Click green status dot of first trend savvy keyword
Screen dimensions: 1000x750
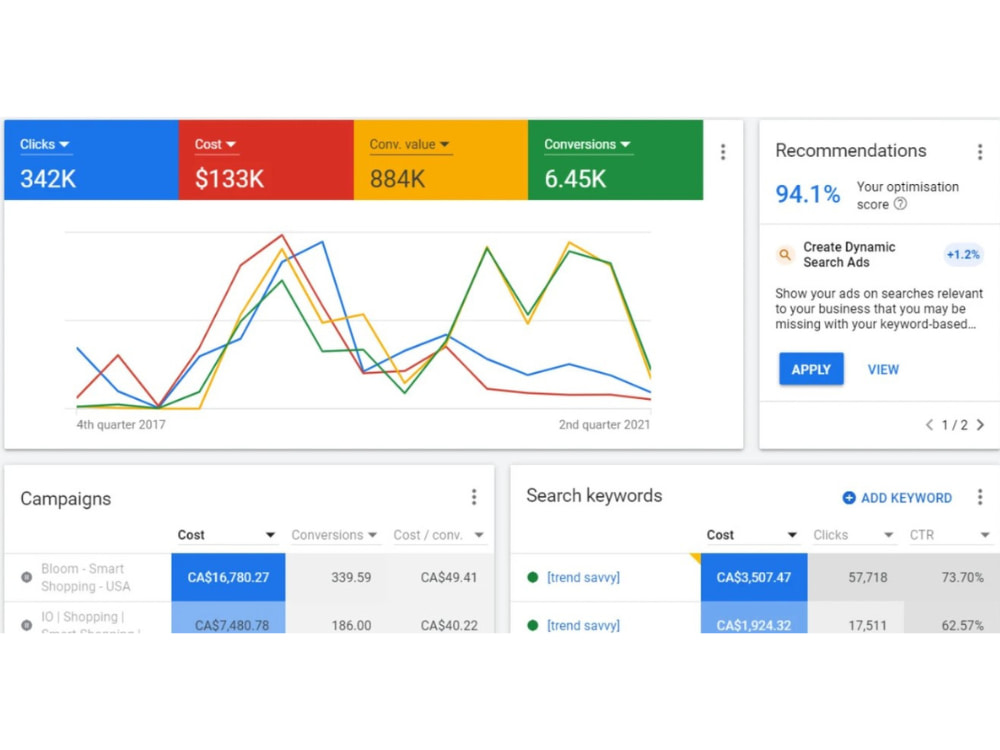[x=533, y=577]
